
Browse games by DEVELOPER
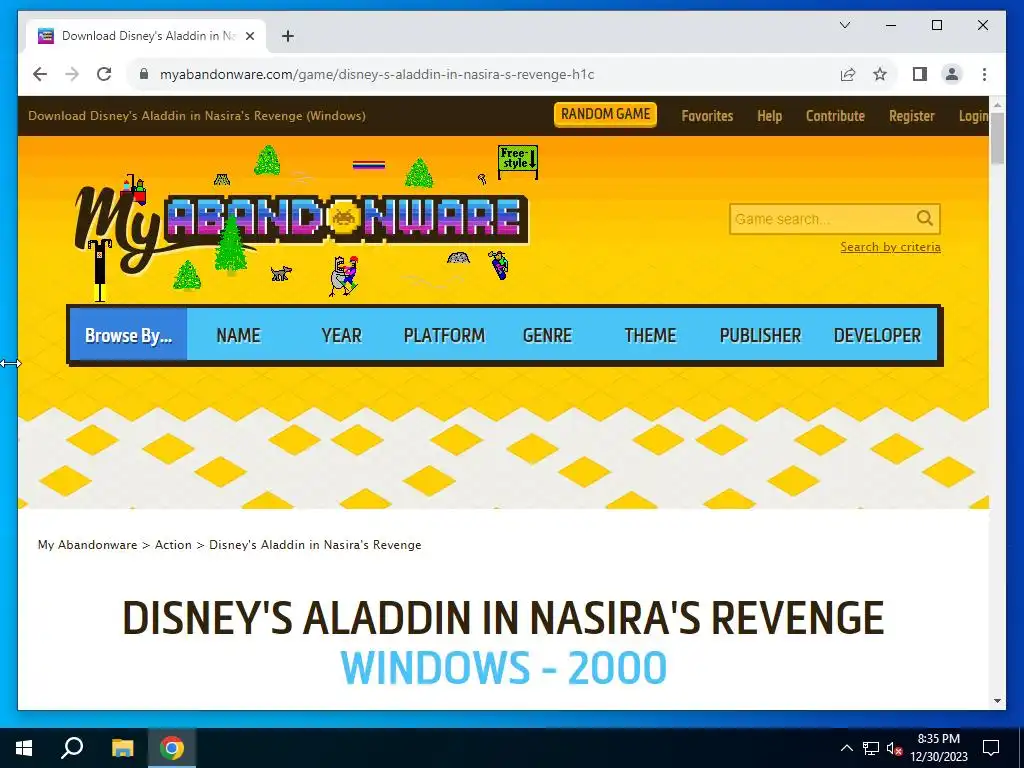pyautogui.click(x=877, y=335)
